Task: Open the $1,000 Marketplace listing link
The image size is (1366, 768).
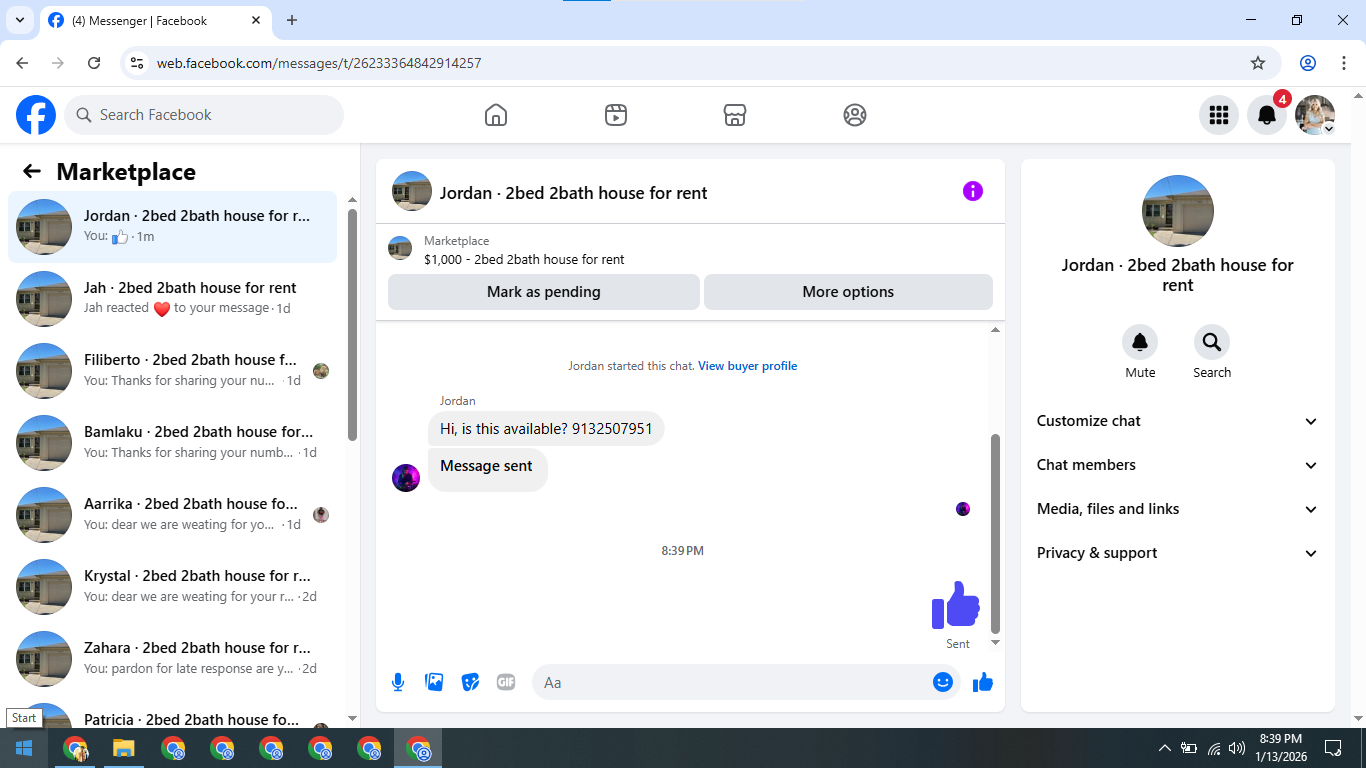Action: [524, 259]
